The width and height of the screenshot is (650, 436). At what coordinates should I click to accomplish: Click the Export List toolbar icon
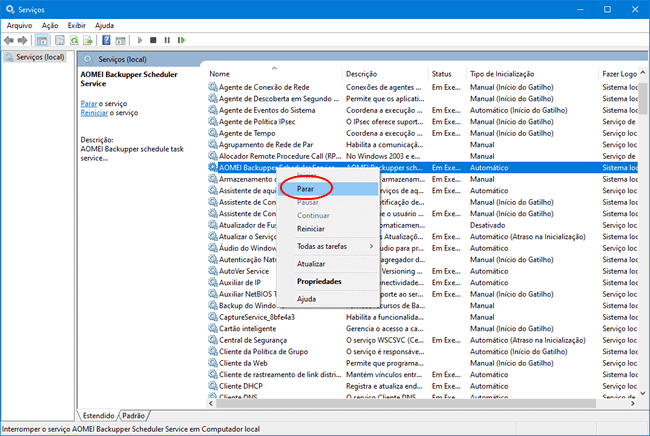(87, 40)
